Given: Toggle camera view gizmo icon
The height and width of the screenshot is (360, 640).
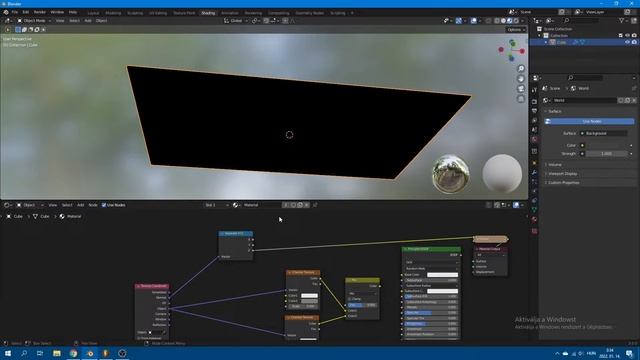Looking at the screenshot, I should click(x=521, y=89).
